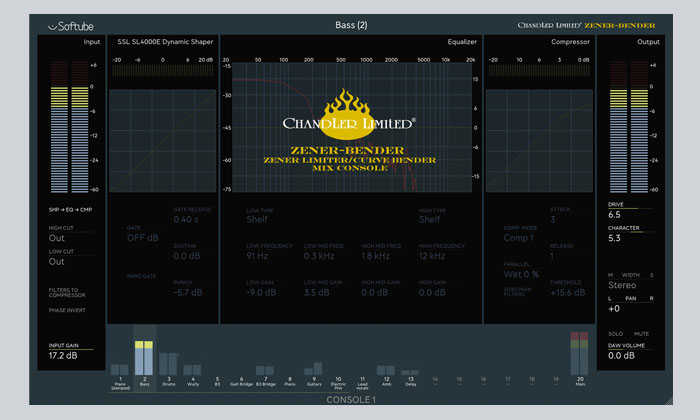The image size is (700, 420).
Task: Click the Threshold +15.6 dB value
Action: pyautogui.click(x=567, y=293)
